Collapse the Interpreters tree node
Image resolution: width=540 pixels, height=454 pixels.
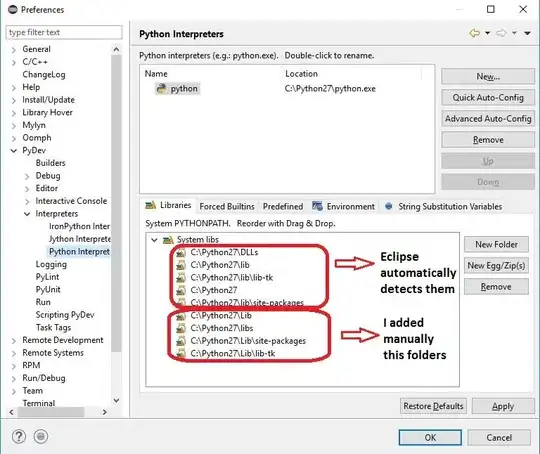pyautogui.click(x=27, y=214)
